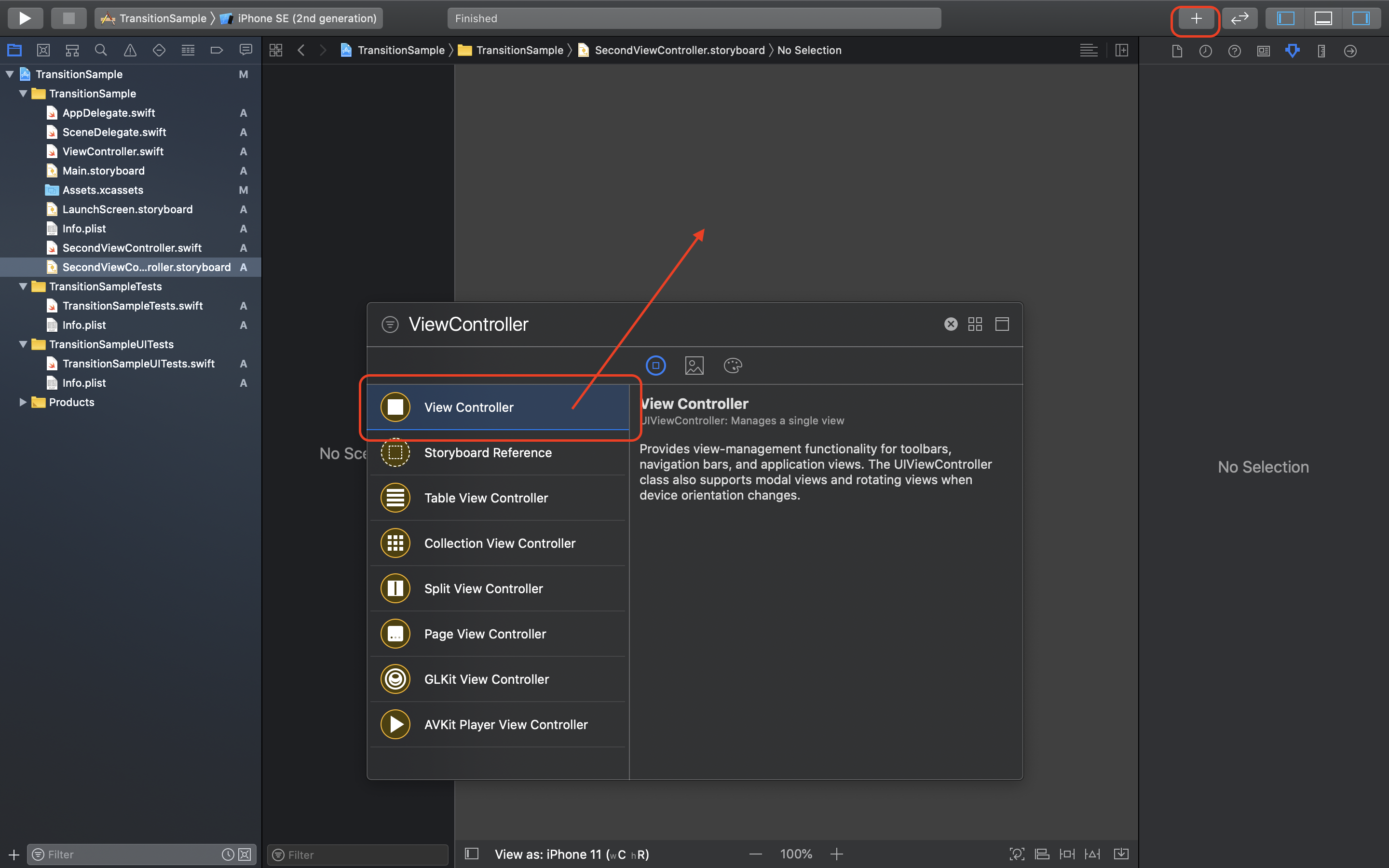This screenshot has width=1389, height=868.
Task: Show the Project navigator
Action: pos(14,51)
